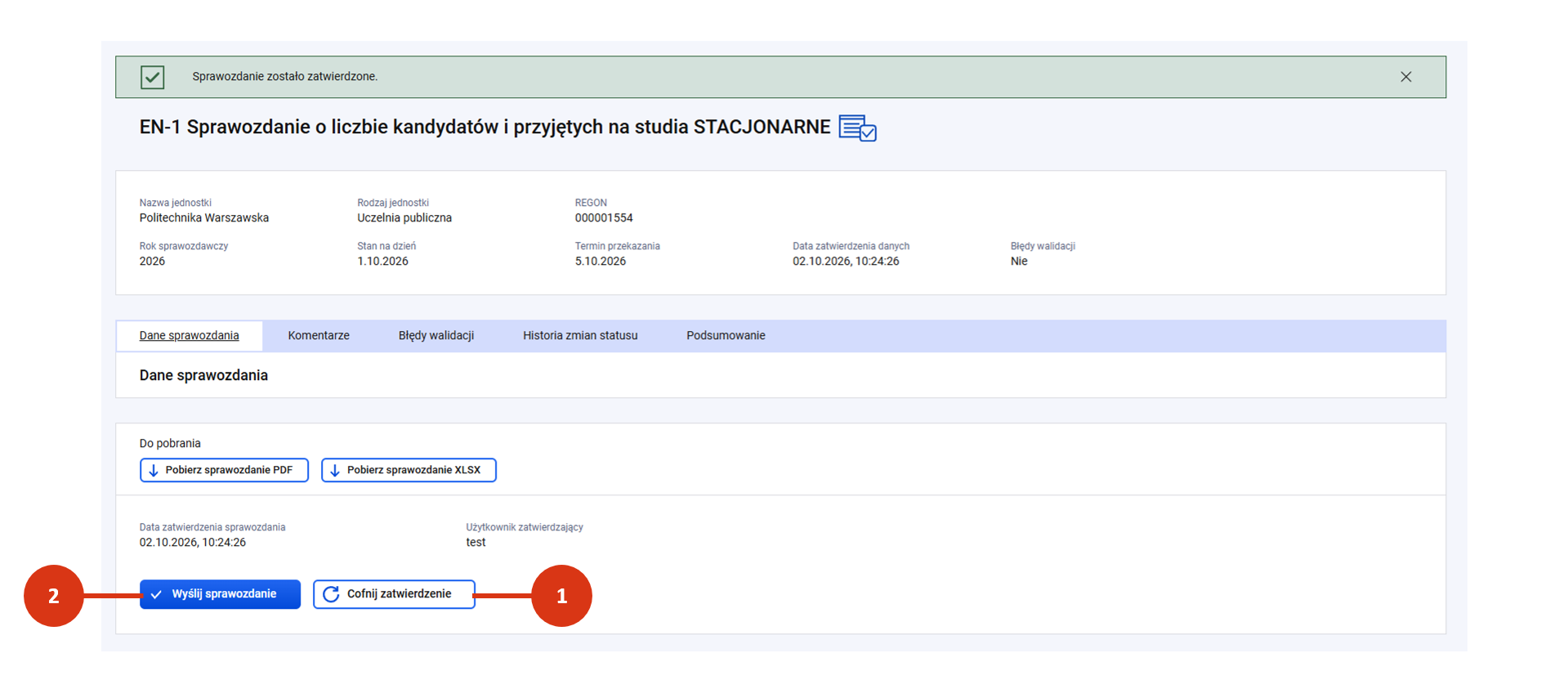Viewport: 1568px width, 698px height.
Task: Click the report-approved icon next to the title
Action: pos(858,128)
